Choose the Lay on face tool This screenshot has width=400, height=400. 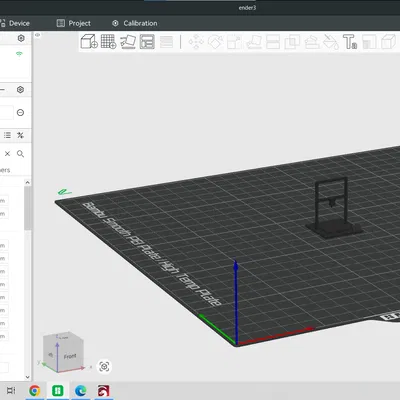(x=254, y=42)
